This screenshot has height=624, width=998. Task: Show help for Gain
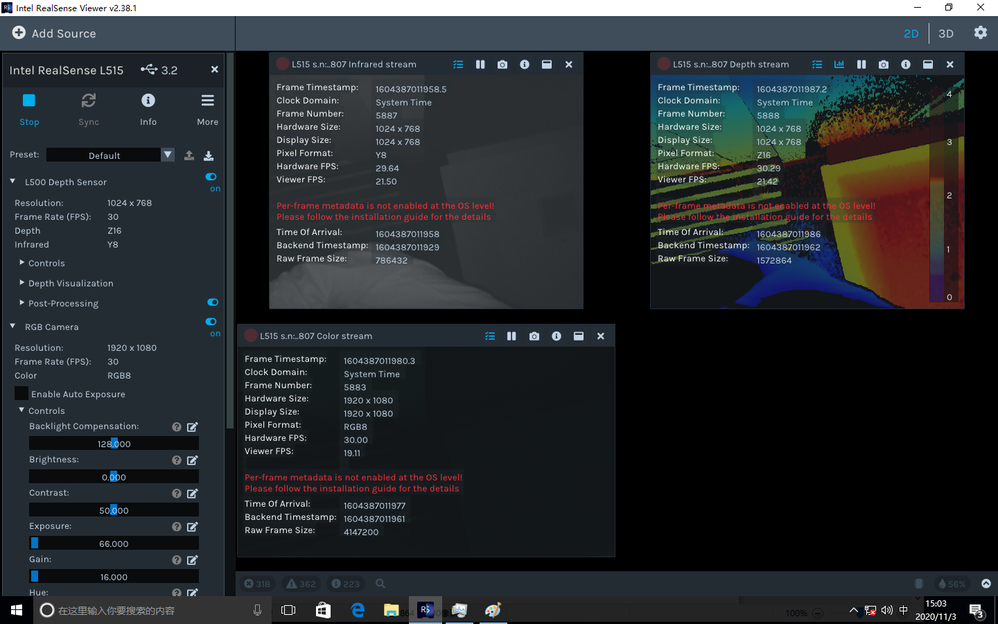point(176,560)
